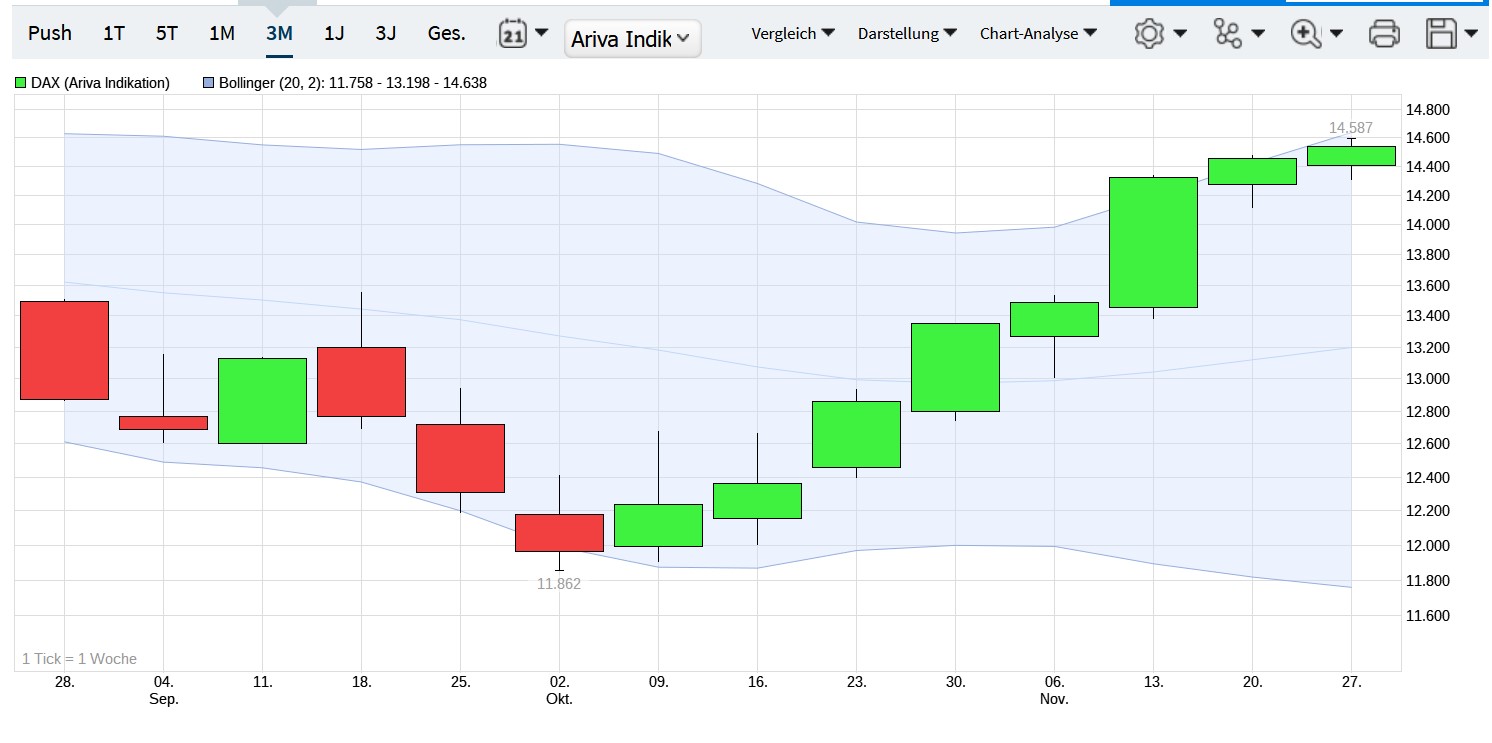Screen dimensions: 1492x743
Task: Click the settings gear icon
Action: point(1149,34)
